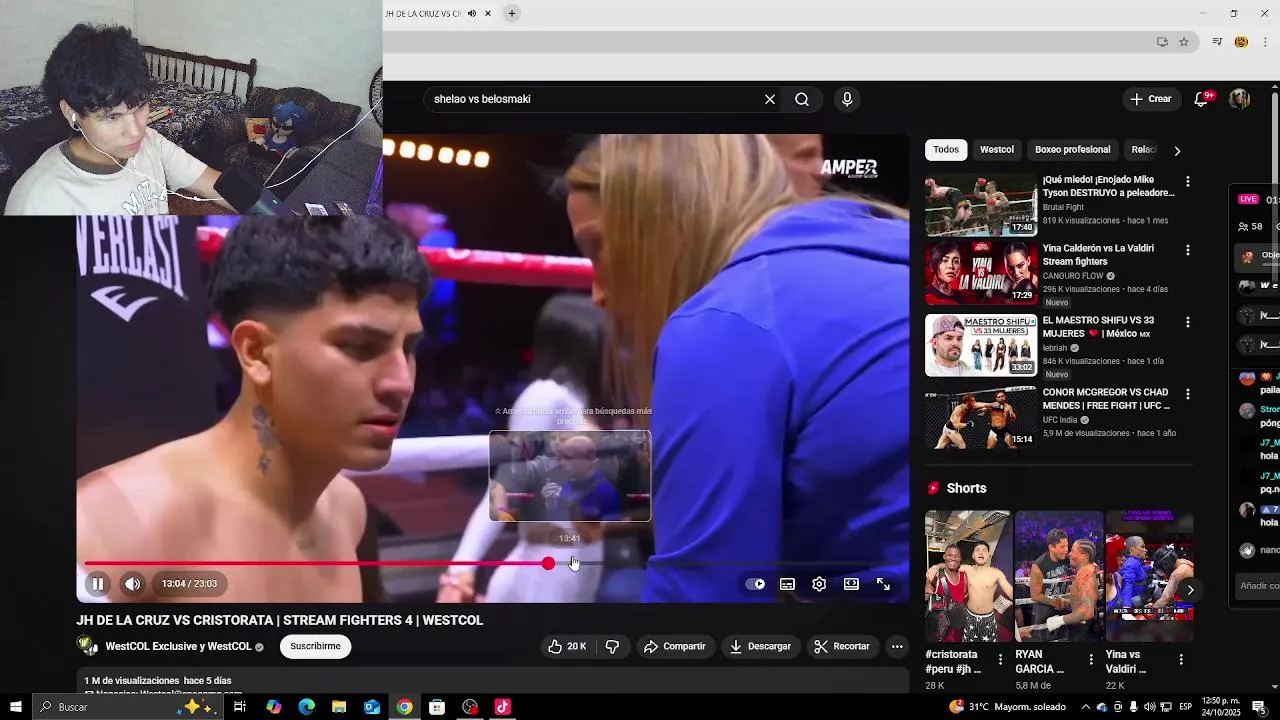The height and width of the screenshot is (720, 1280).
Task: Open options for Yina Calderón vs La Valdiri
Action: [1188, 250]
